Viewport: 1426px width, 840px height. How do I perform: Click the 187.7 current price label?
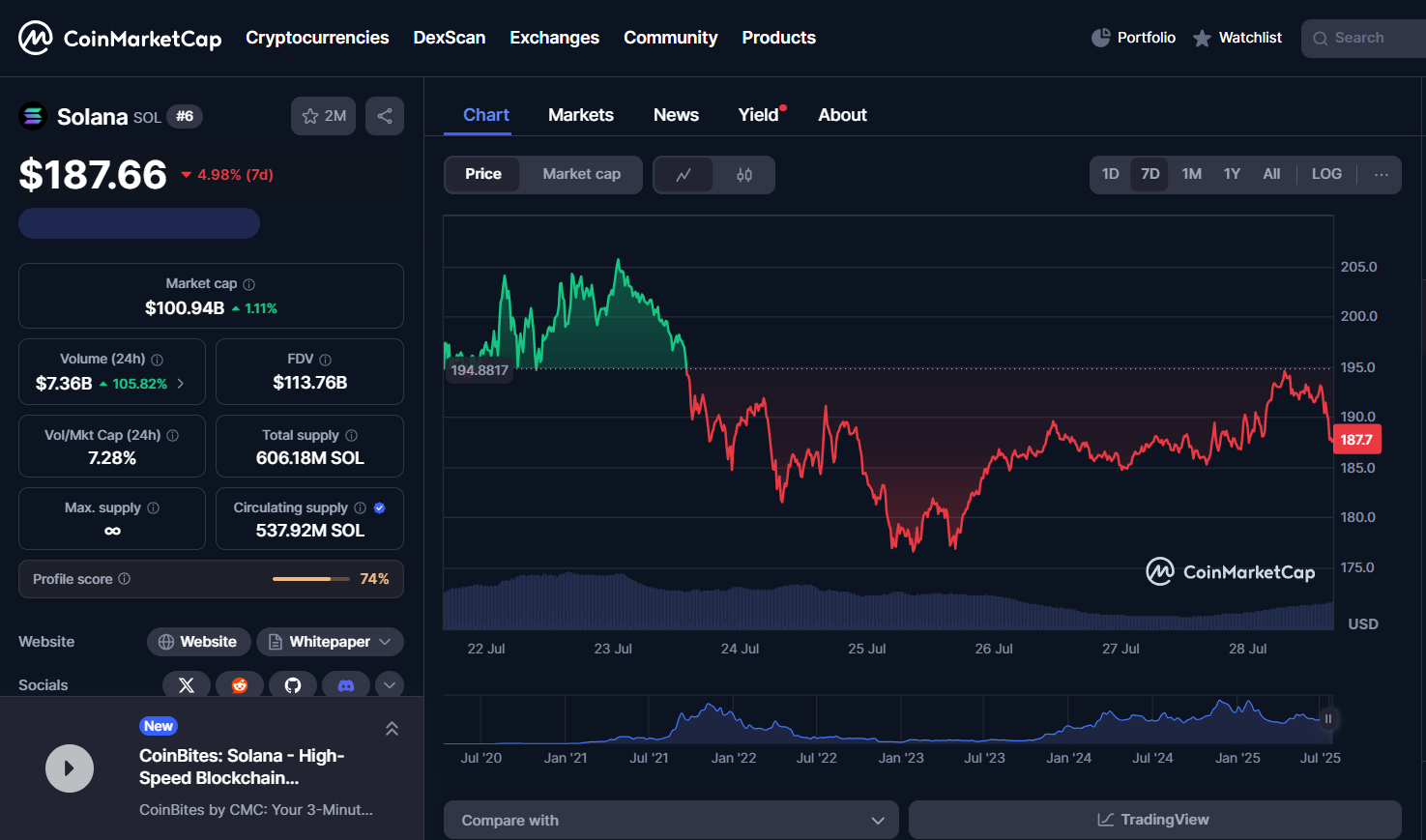click(x=1357, y=440)
